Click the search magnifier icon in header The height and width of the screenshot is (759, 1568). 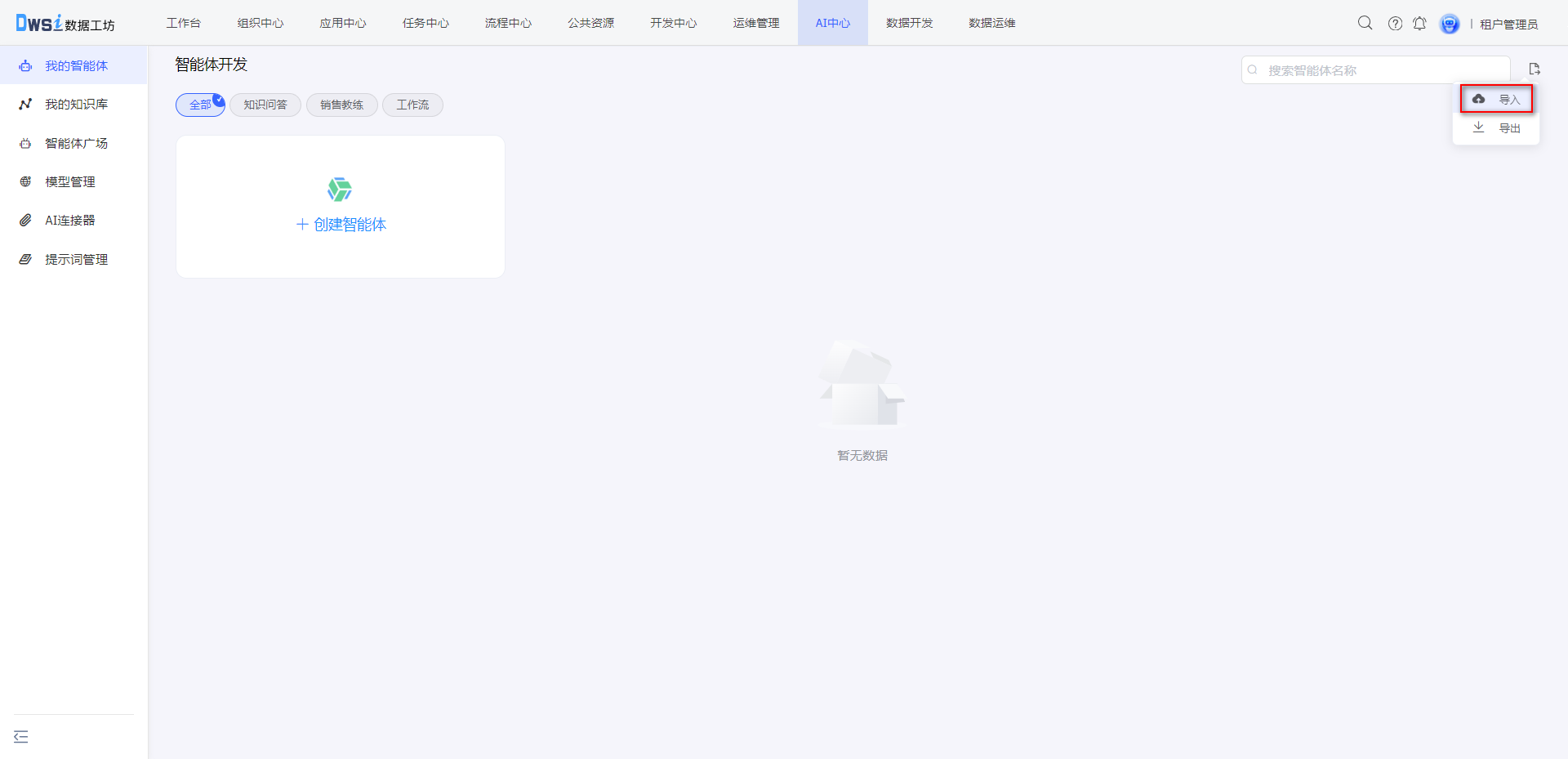pyautogui.click(x=1365, y=23)
